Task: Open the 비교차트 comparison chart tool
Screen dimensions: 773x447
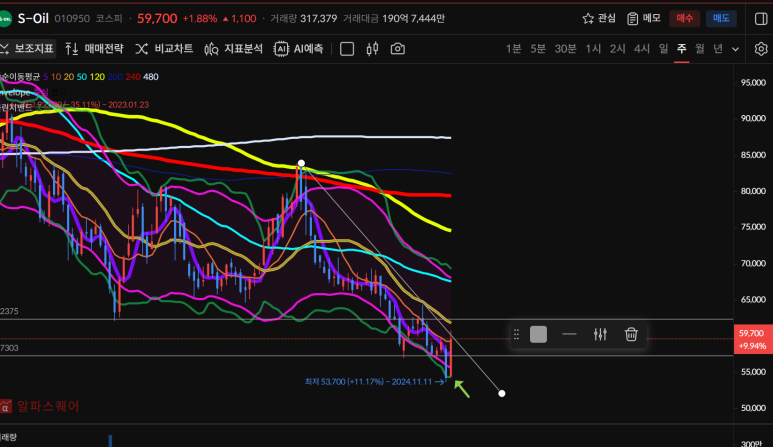Action: coord(164,49)
